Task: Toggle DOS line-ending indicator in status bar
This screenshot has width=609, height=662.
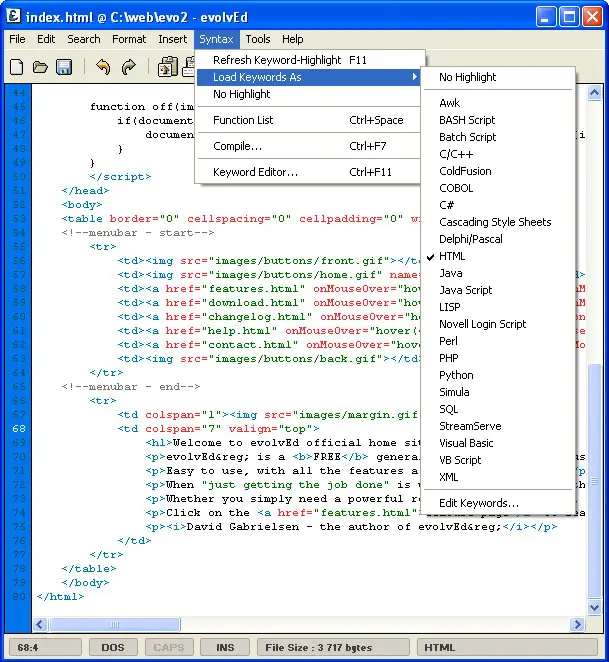Action: click(x=113, y=647)
